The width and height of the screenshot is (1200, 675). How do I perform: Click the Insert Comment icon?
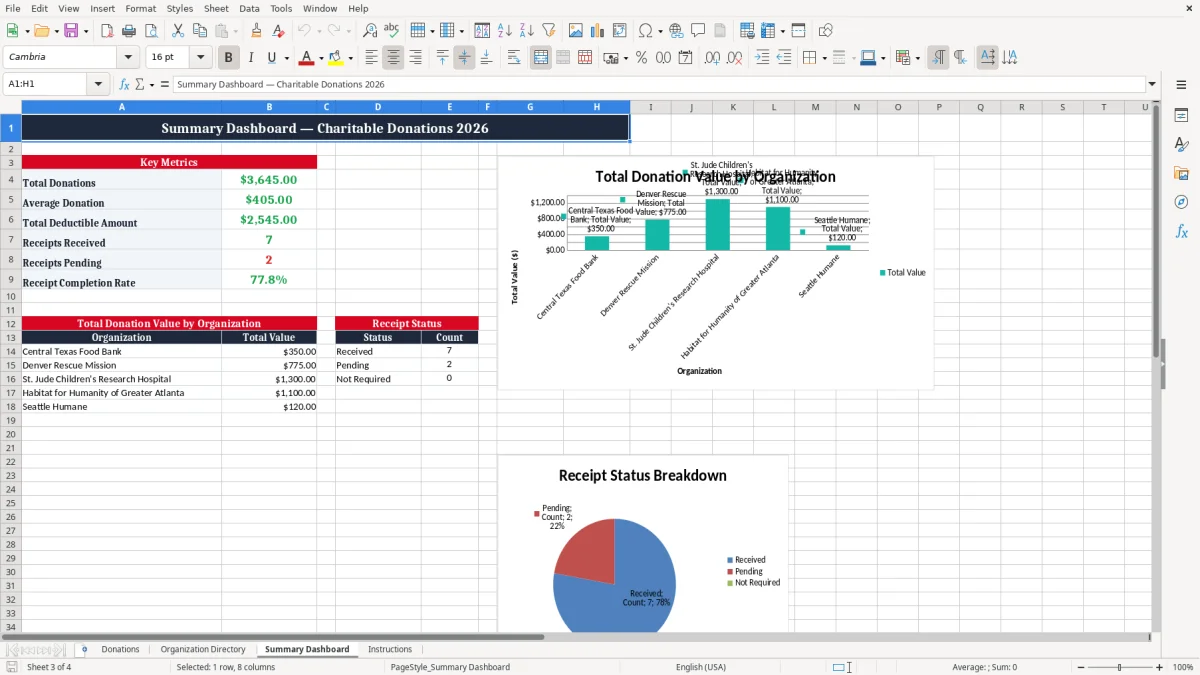click(x=698, y=31)
